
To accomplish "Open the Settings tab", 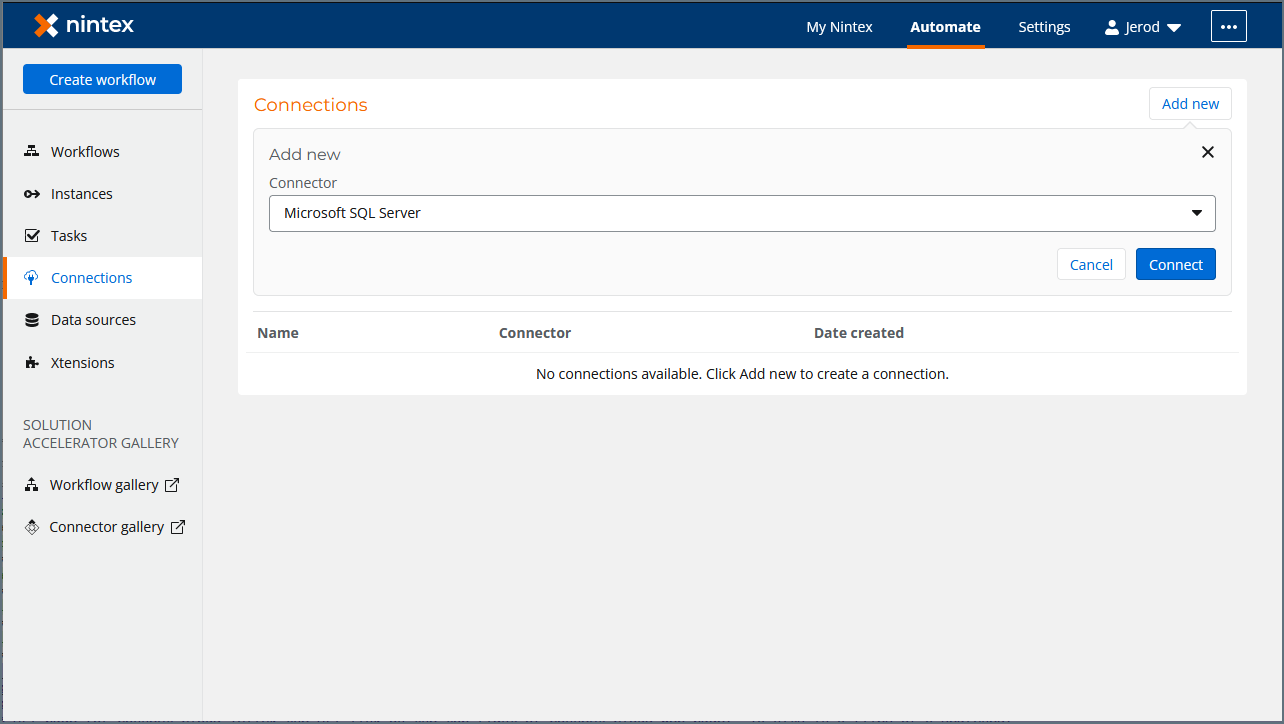I will pyautogui.click(x=1044, y=27).
